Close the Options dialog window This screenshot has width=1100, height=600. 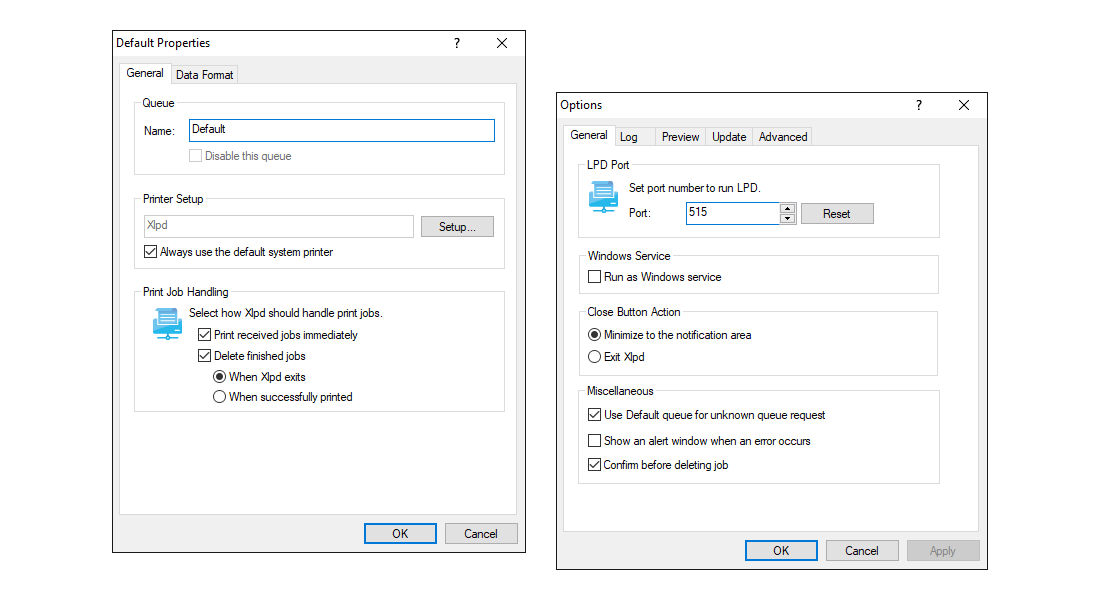964,105
